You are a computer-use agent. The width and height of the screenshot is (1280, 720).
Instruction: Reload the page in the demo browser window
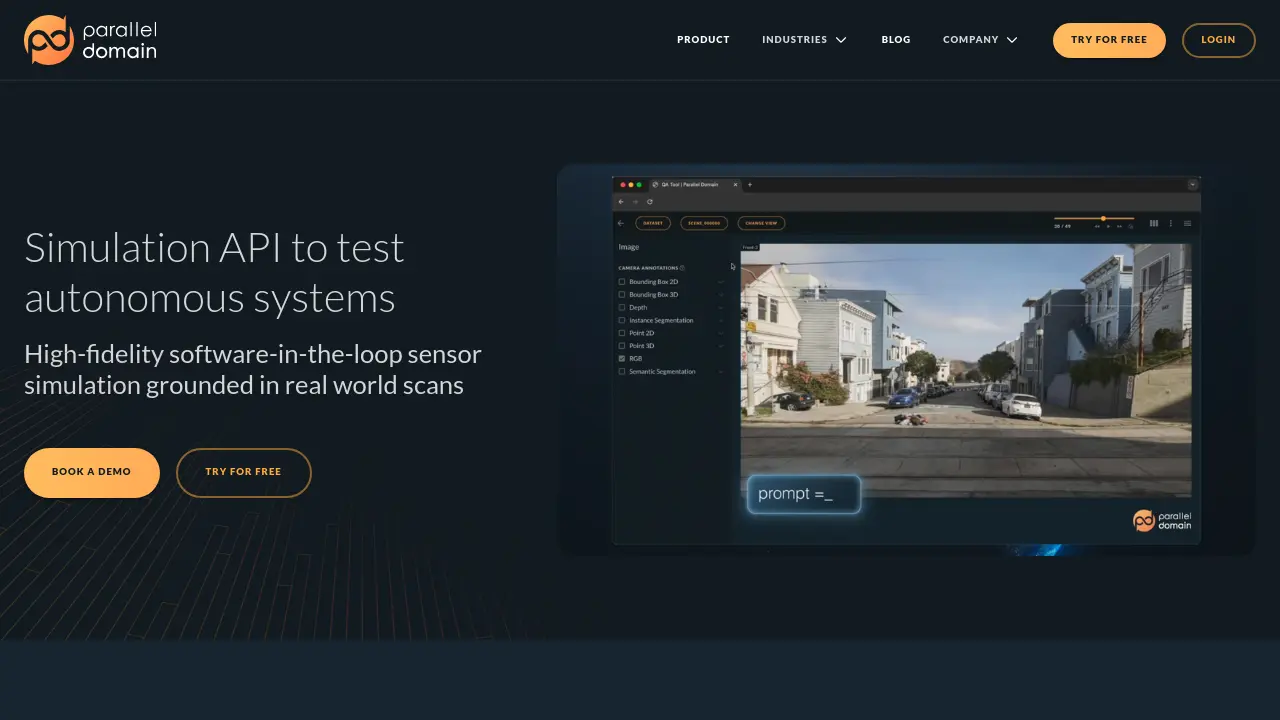tap(649, 202)
